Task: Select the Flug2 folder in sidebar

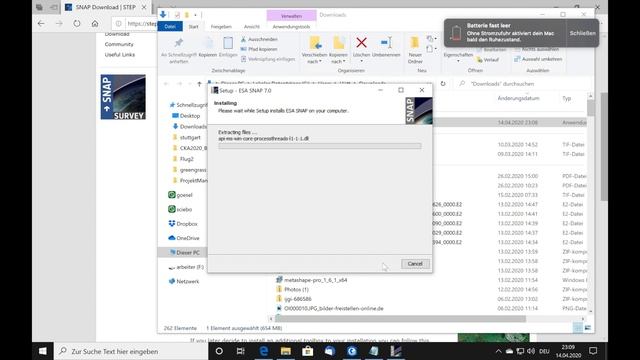Action: pyautogui.click(x=183, y=159)
